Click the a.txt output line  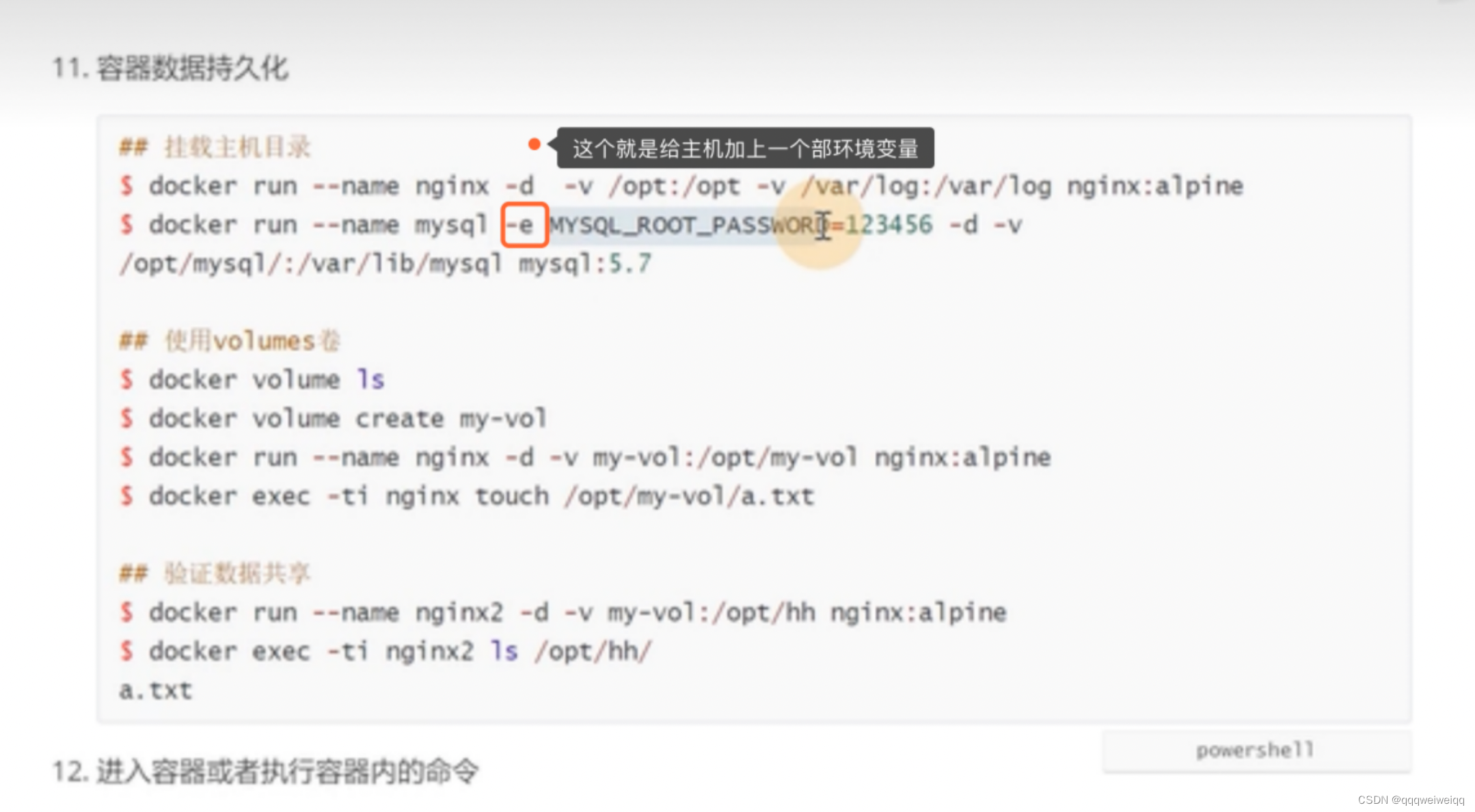[x=156, y=690]
